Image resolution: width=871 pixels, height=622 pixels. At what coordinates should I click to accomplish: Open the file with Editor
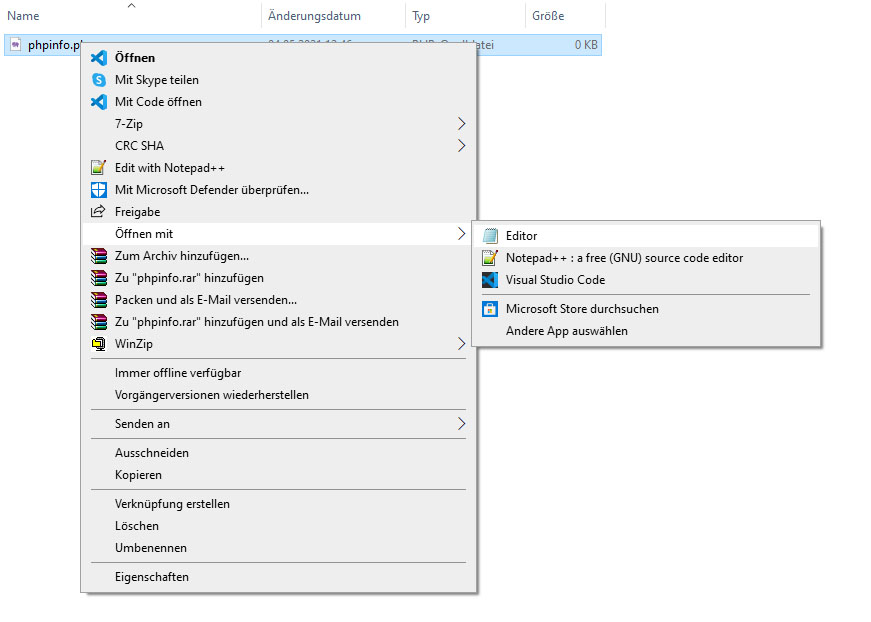pos(646,236)
